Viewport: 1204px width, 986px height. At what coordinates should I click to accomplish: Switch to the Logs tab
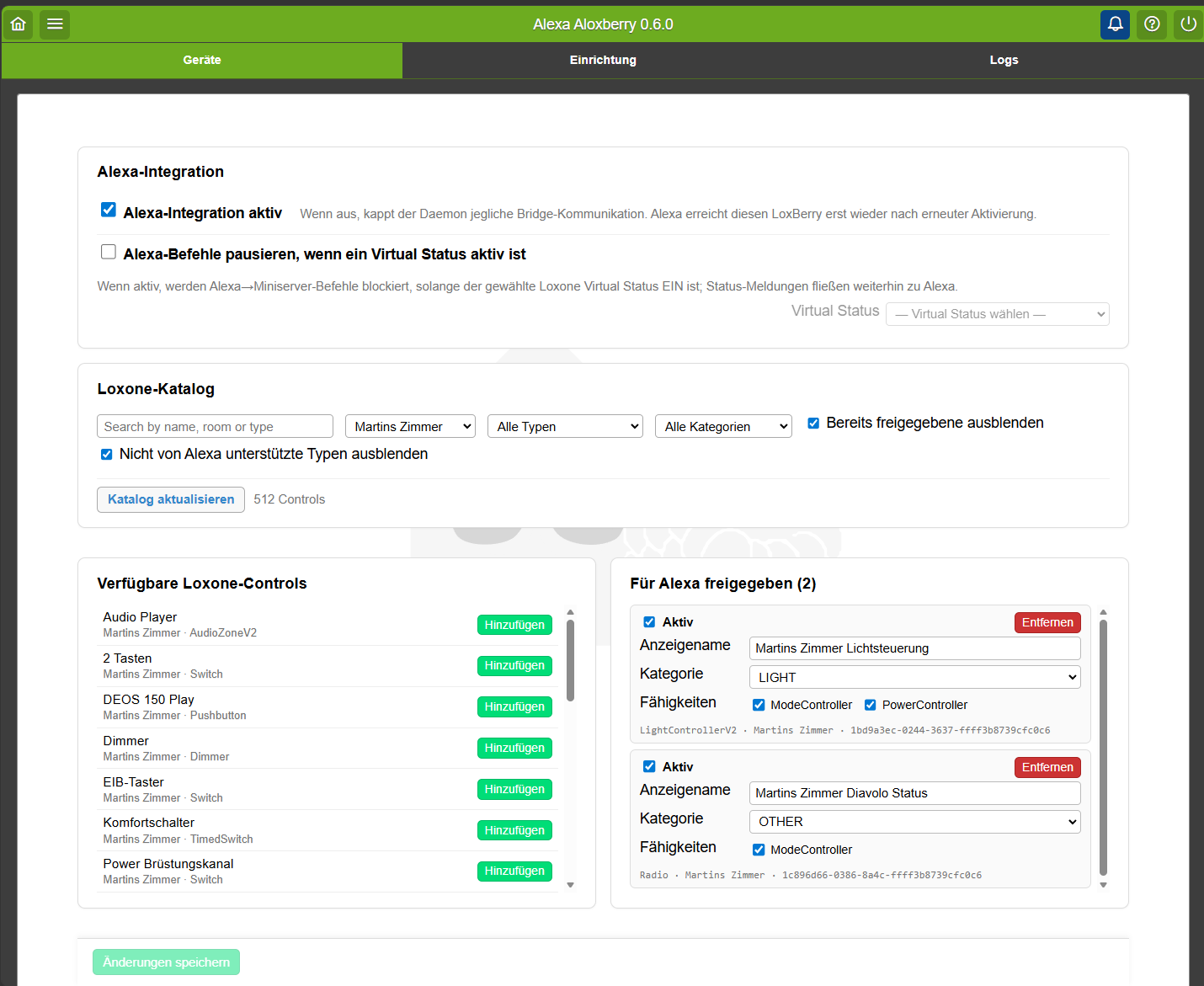click(x=1004, y=61)
